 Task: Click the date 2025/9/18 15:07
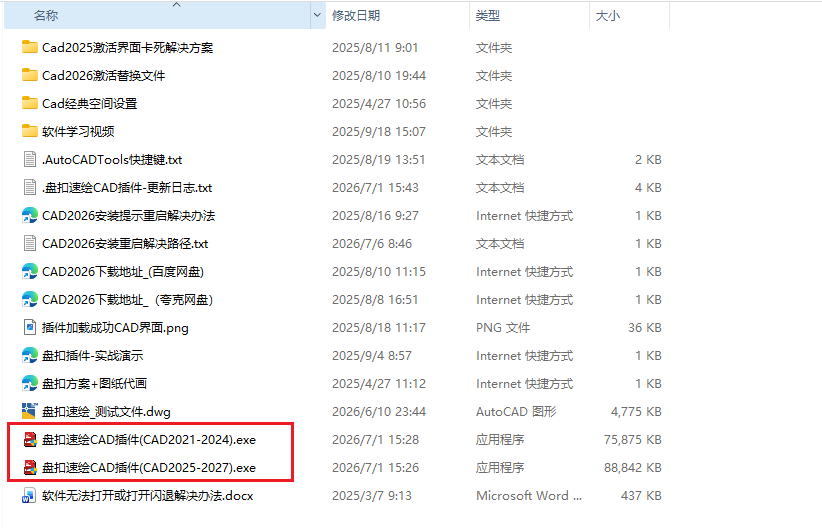[379, 132]
